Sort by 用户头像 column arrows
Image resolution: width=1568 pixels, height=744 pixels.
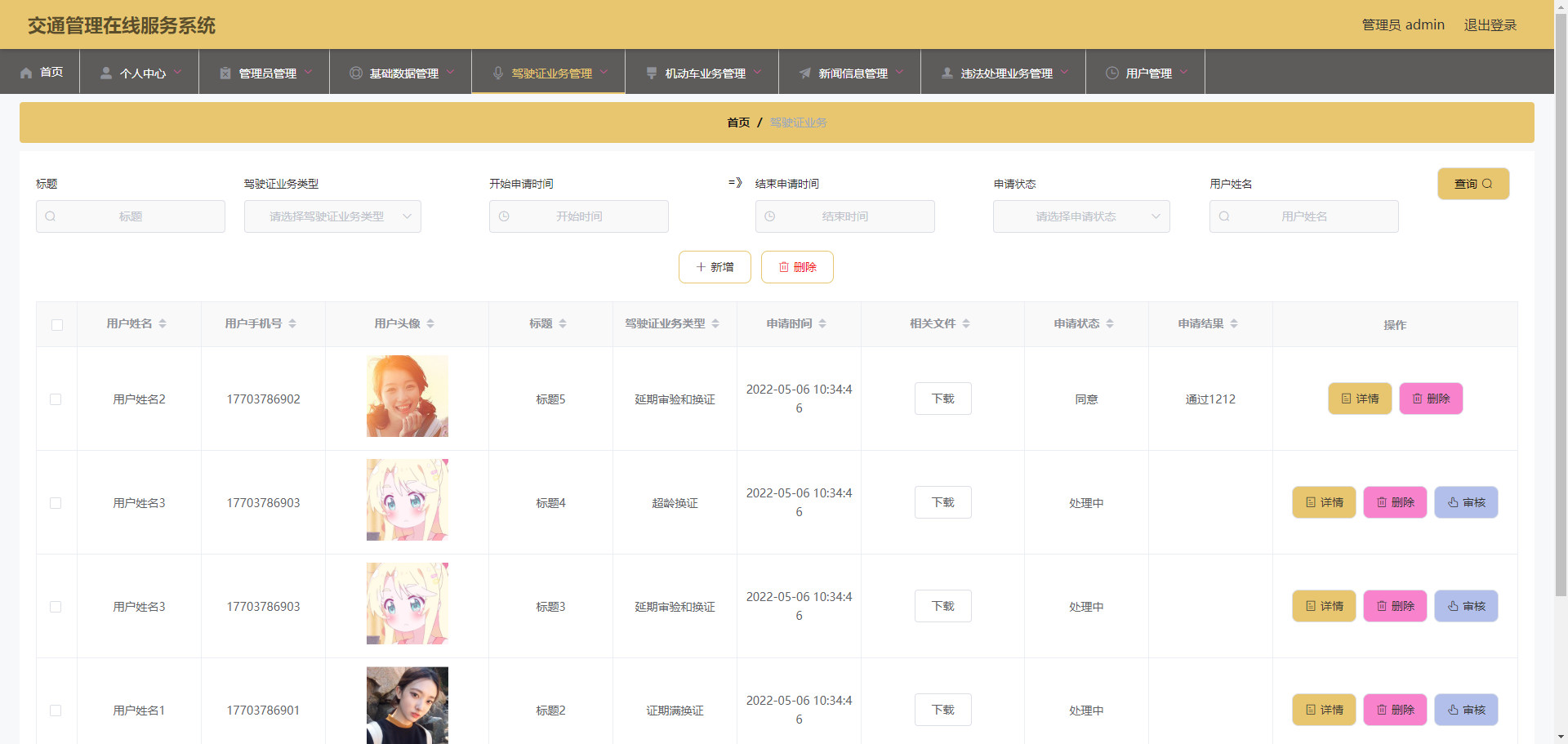[430, 323]
